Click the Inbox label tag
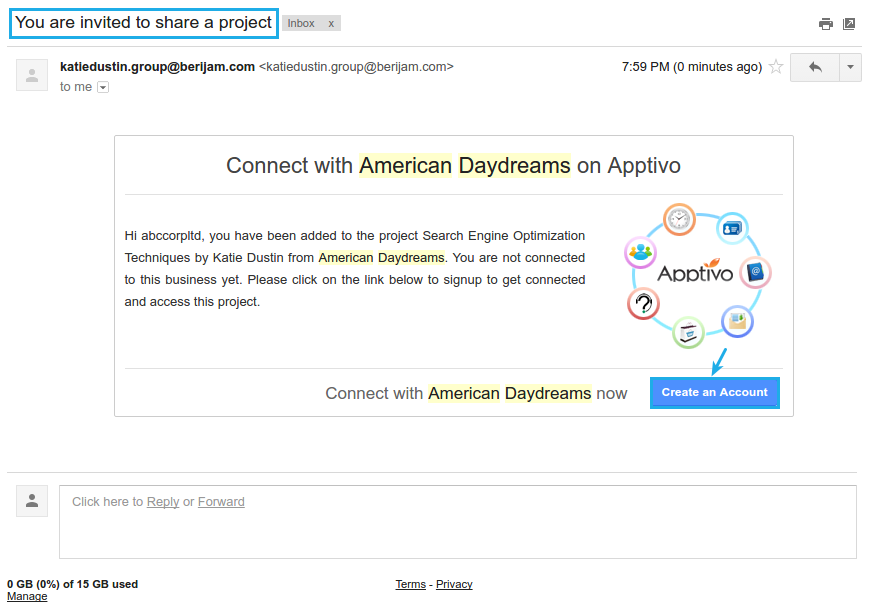 click(x=301, y=23)
